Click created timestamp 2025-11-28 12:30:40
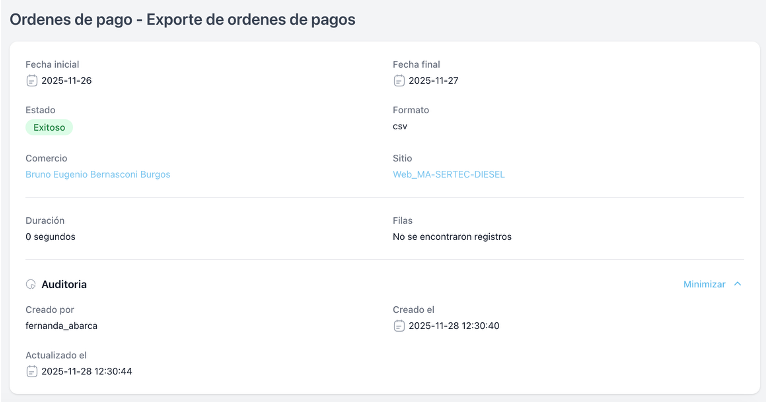The width and height of the screenshot is (766, 402). tap(454, 326)
